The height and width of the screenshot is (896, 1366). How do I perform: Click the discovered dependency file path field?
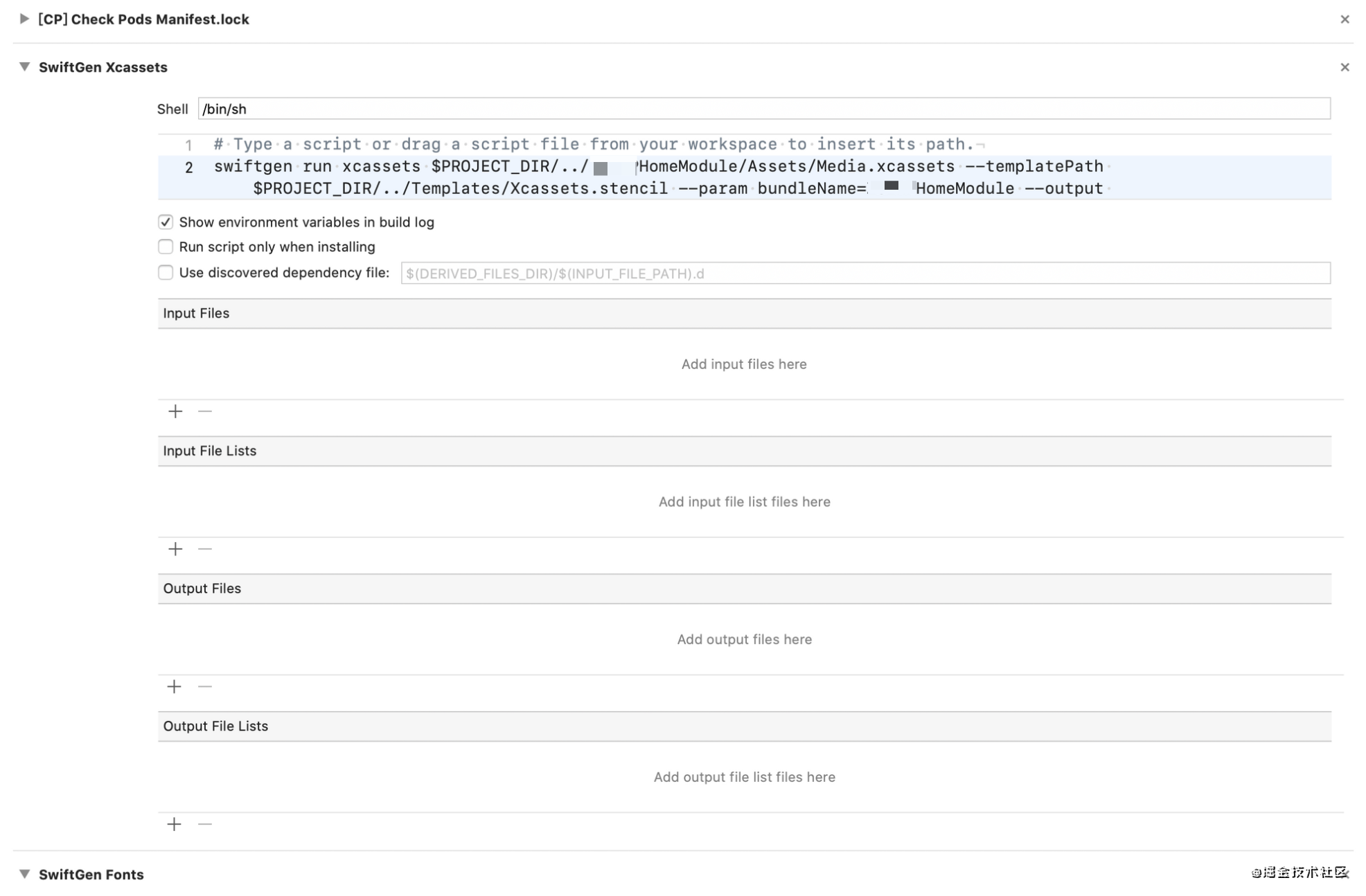[865, 274]
